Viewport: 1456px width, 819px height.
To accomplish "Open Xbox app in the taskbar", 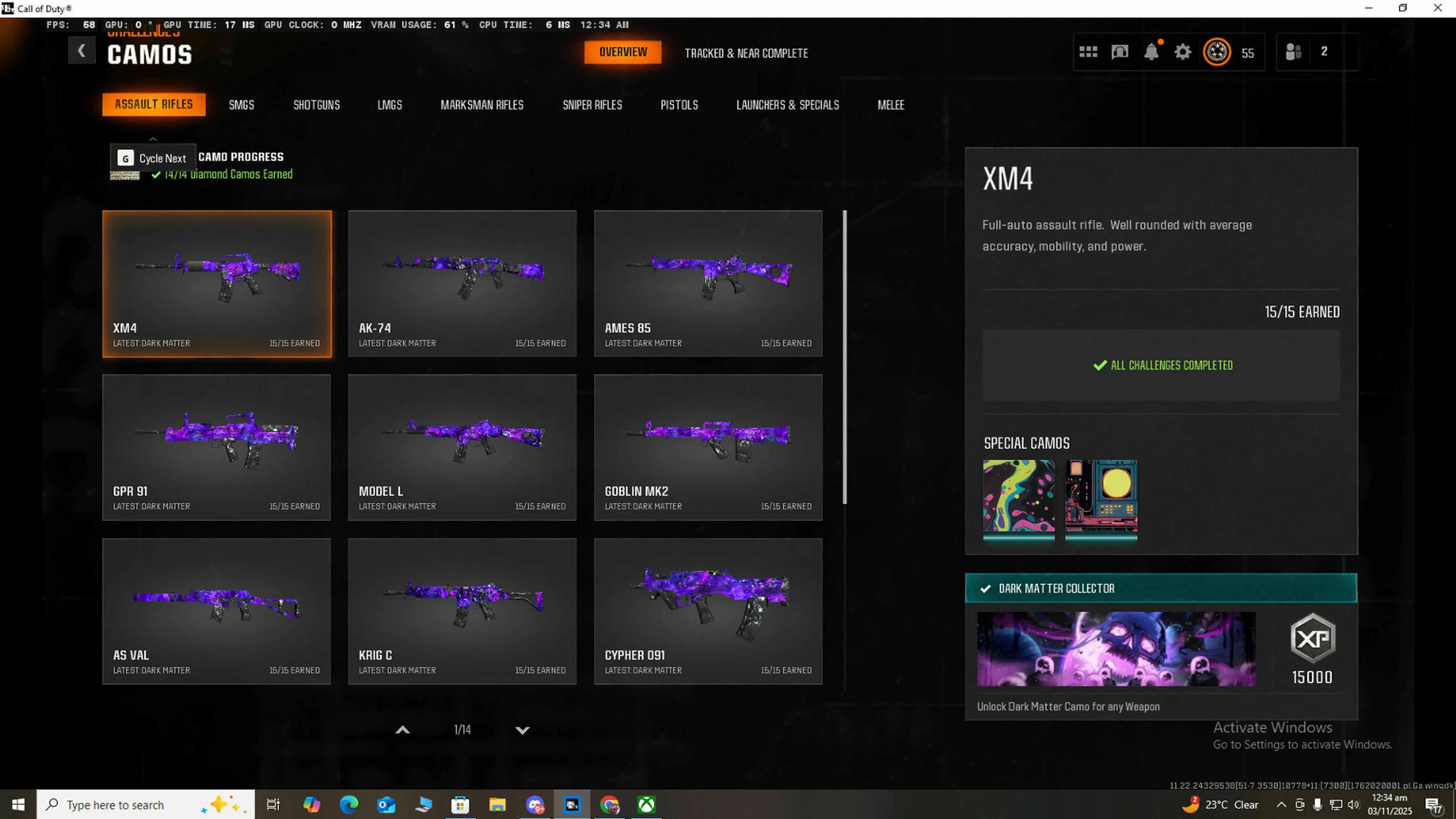I will pos(646,804).
